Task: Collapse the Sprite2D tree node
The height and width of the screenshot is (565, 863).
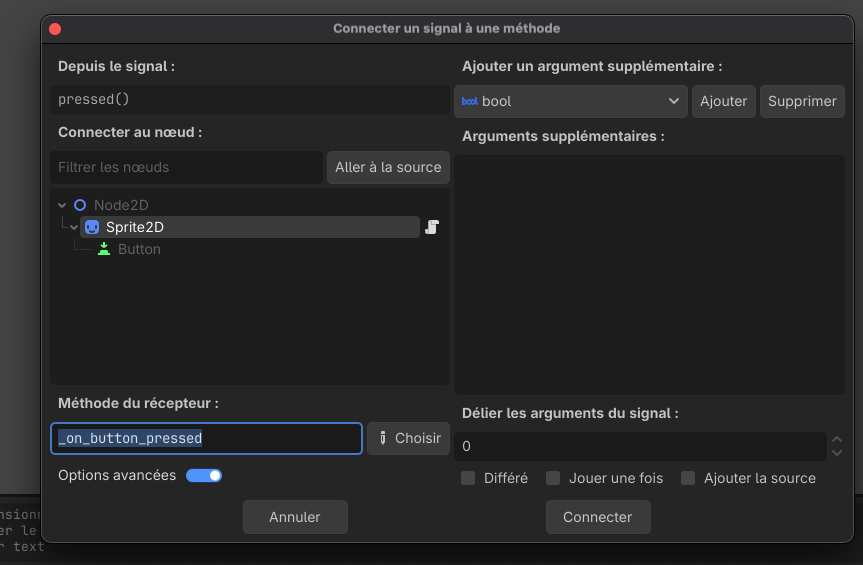Action: 74,227
